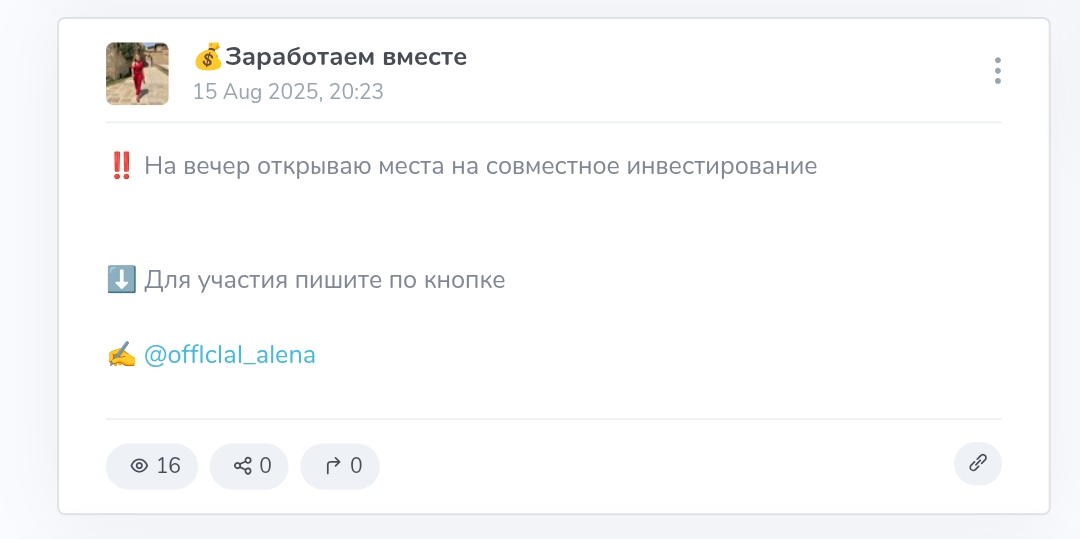Click the views count number 16
Image resolution: width=1080 pixels, height=539 pixels.
[168, 466]
